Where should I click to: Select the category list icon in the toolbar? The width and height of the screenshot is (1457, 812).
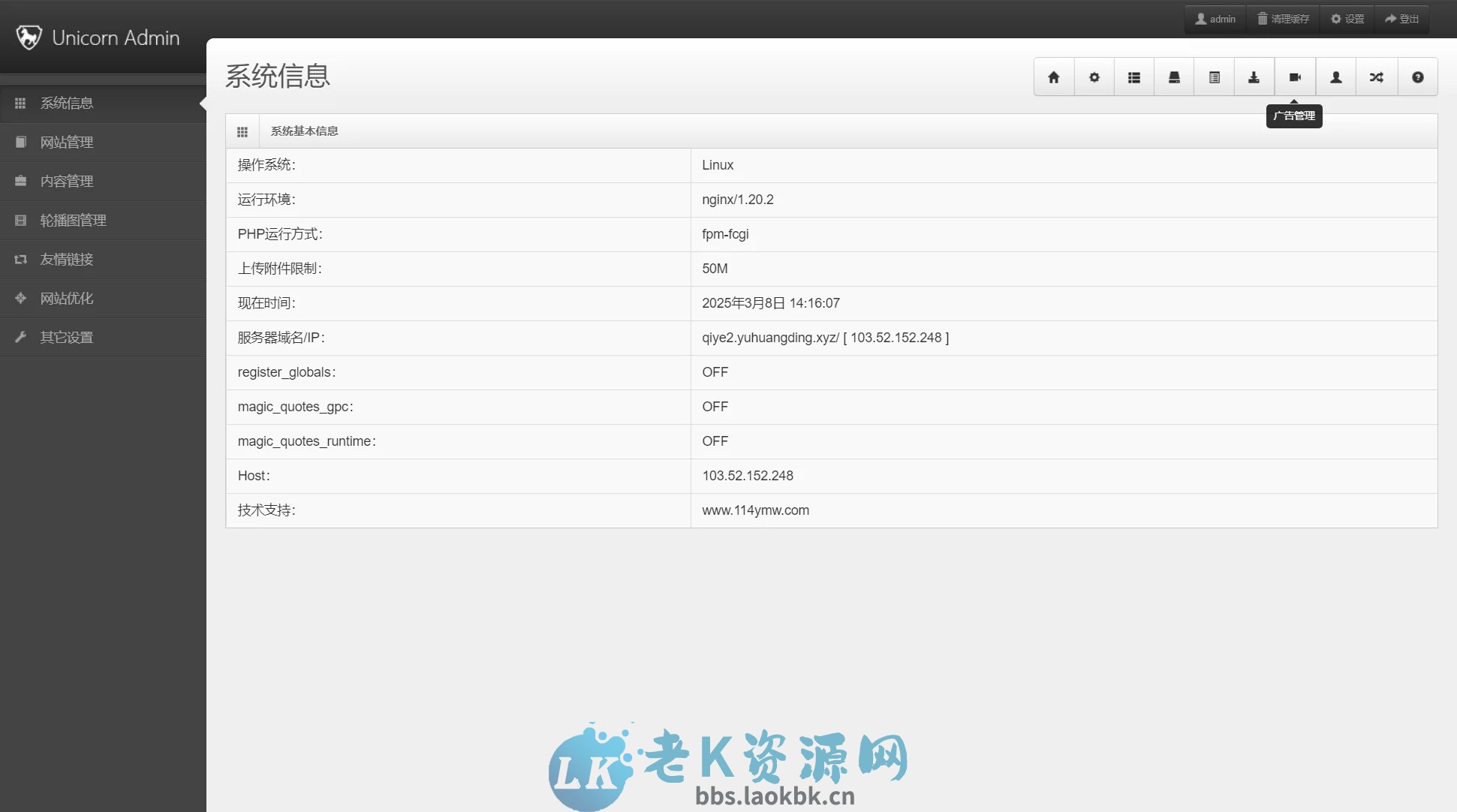point(1134,77)
